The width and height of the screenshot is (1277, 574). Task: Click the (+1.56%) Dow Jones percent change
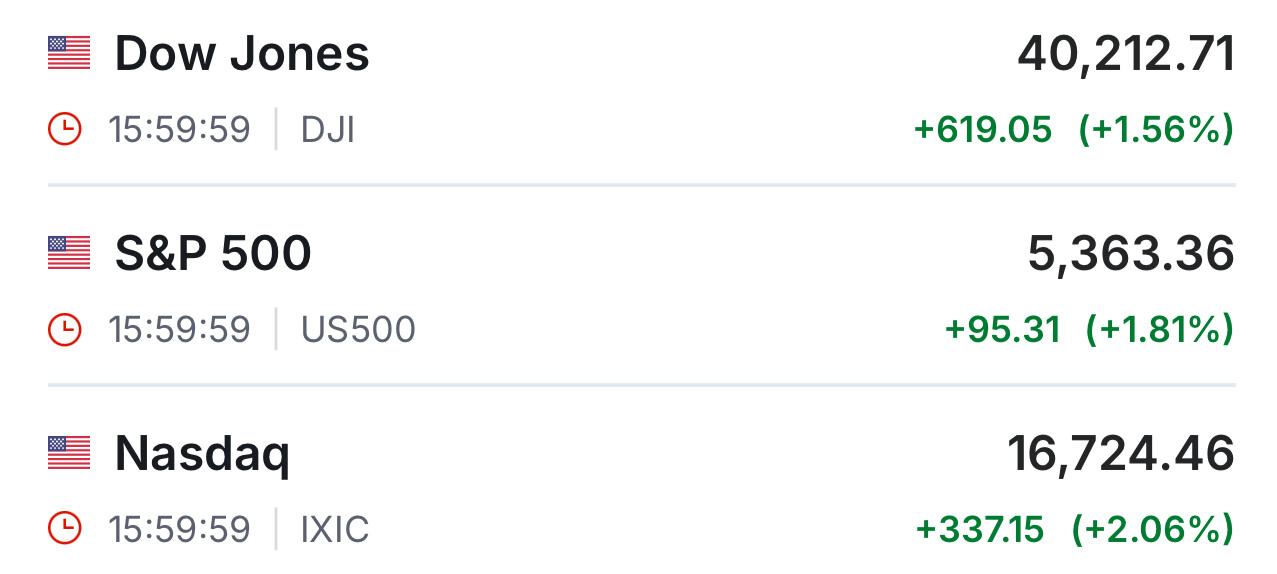1155,130
